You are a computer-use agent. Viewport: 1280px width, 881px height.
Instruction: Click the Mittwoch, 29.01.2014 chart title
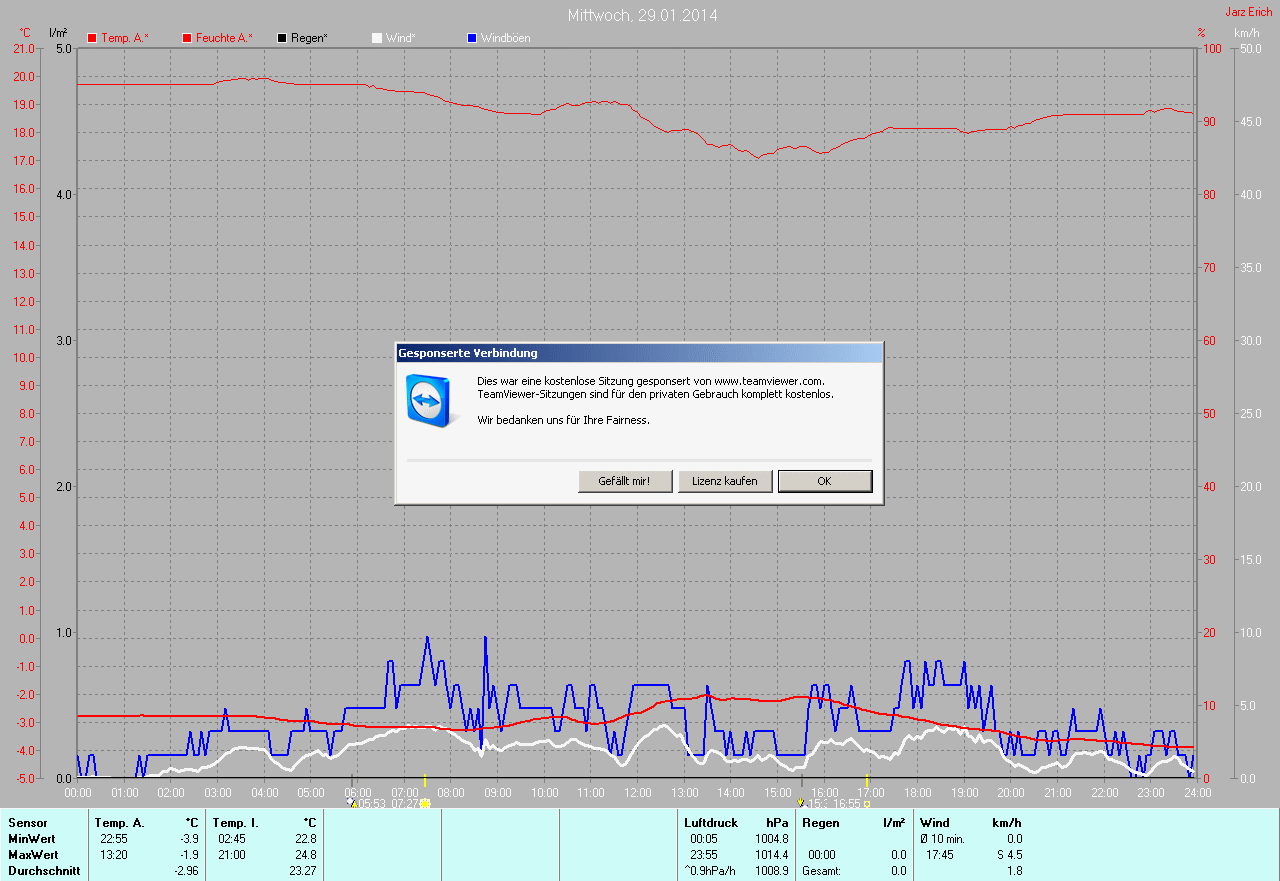coord(642,15)
